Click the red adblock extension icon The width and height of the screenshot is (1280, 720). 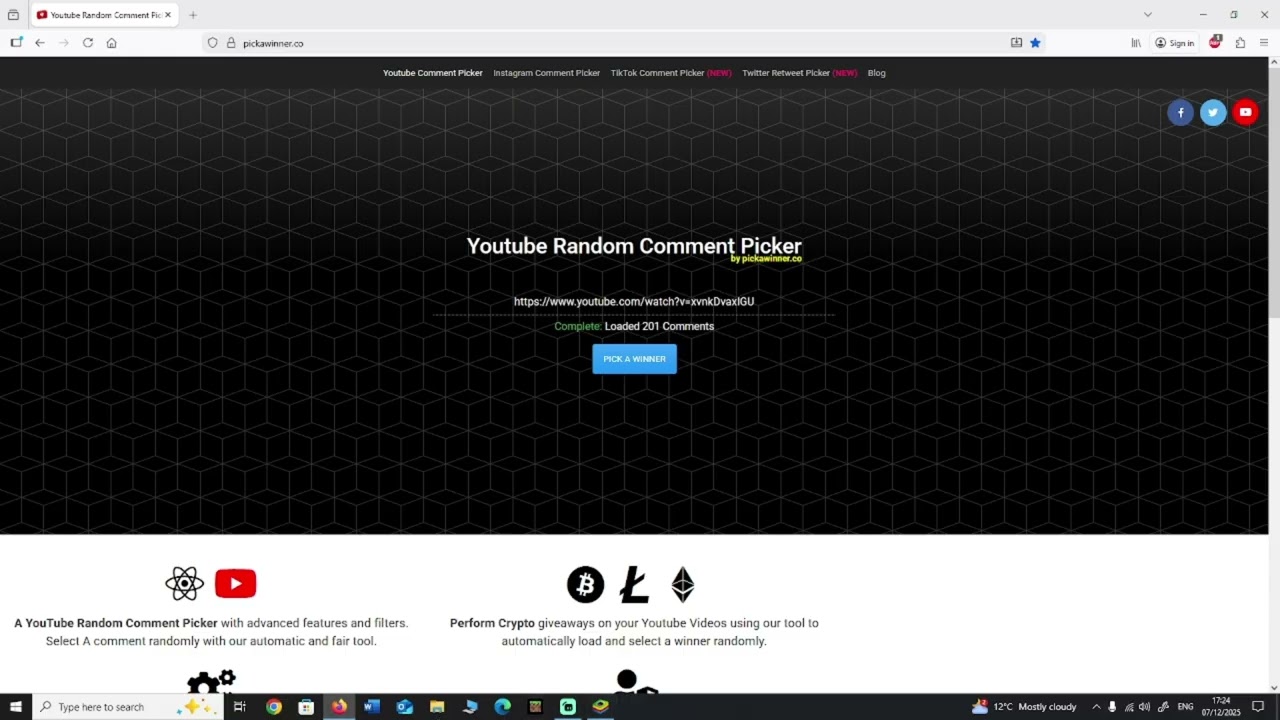pos(1215,42)
